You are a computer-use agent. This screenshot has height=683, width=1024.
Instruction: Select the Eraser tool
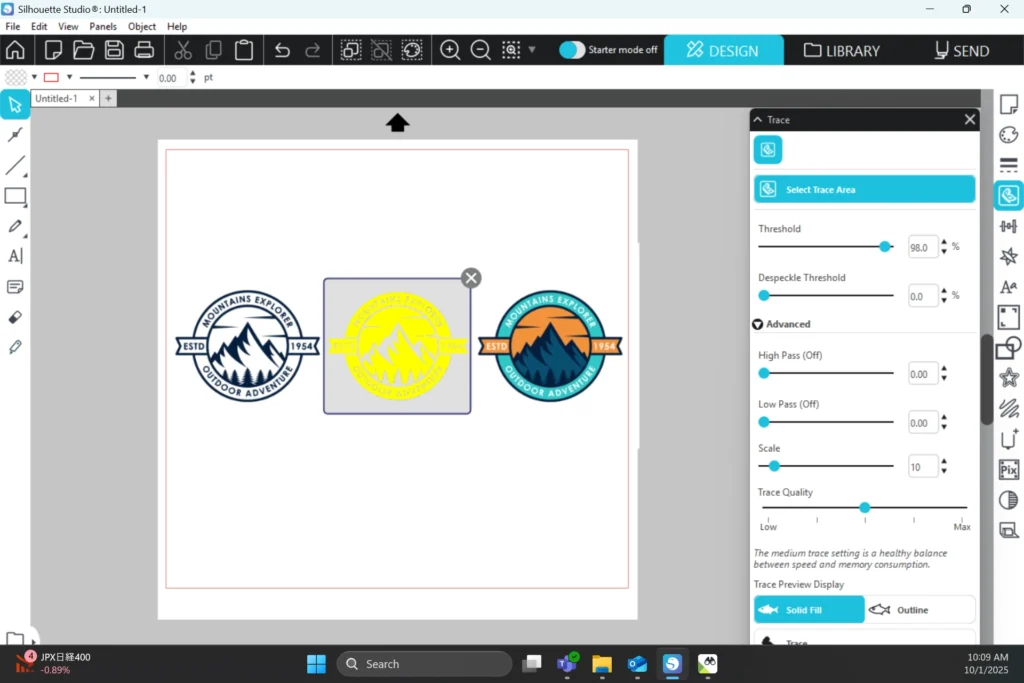pyautogui.click(x=15, y=317)
